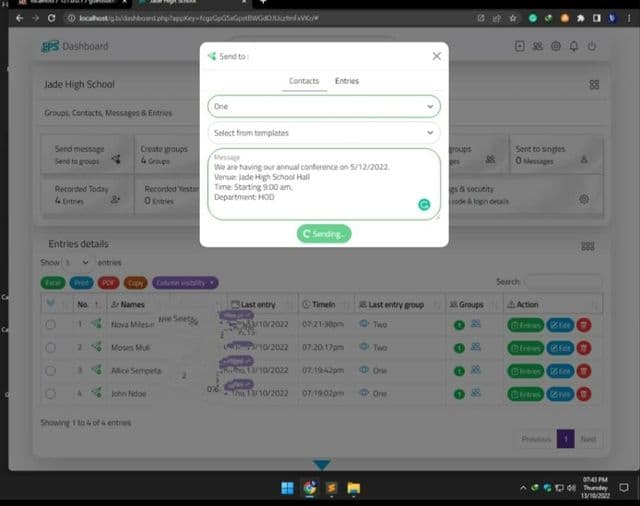640x506 pixels.
Task: Toggle the eye icon in Nova Miles row
Action: coord(364,324)
